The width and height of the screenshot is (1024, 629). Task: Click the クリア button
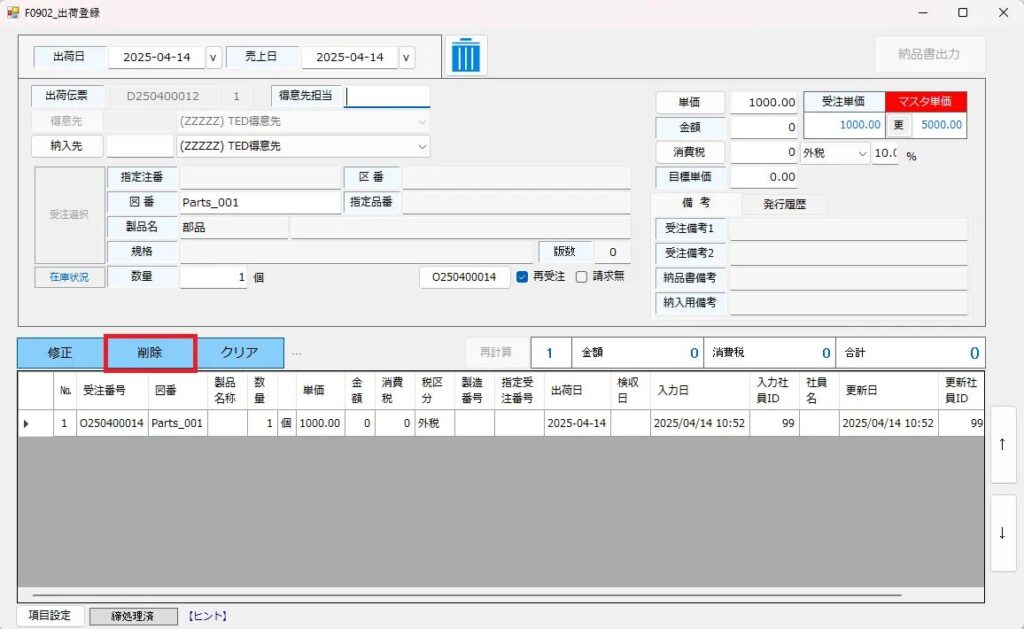pos(240,353)
